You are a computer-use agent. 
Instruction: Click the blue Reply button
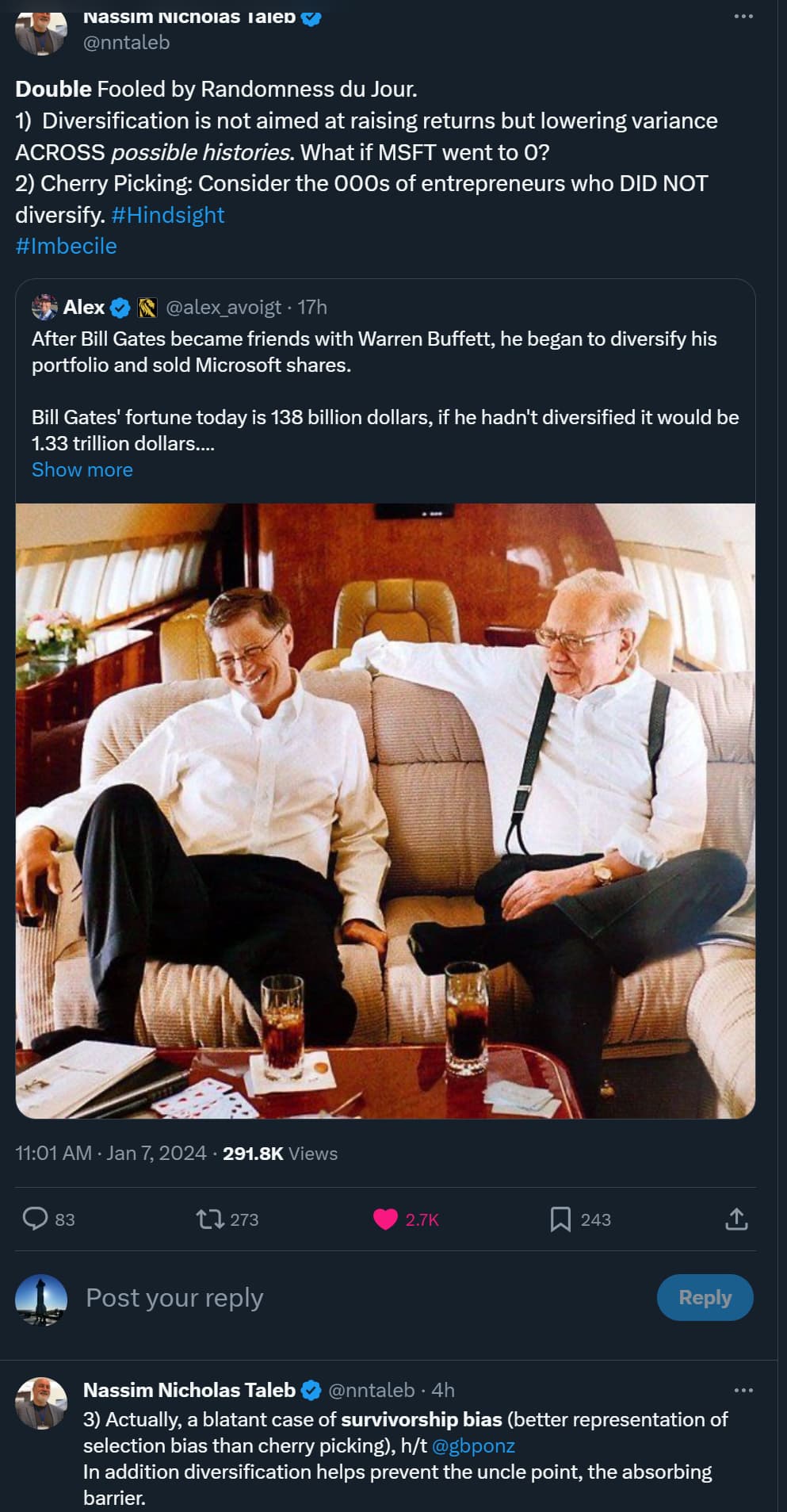point(705,1297)
